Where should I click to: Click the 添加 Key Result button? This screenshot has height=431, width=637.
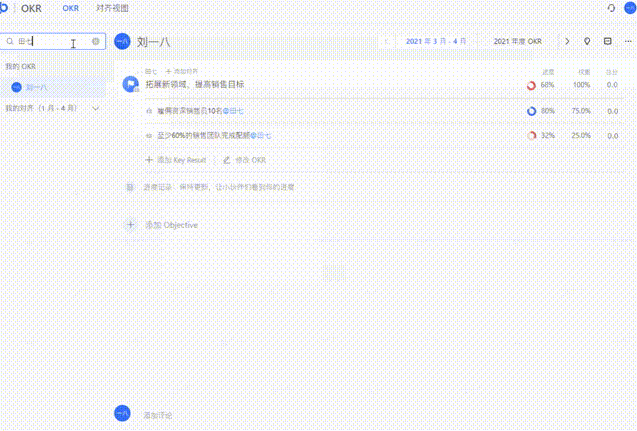point(176,160)
